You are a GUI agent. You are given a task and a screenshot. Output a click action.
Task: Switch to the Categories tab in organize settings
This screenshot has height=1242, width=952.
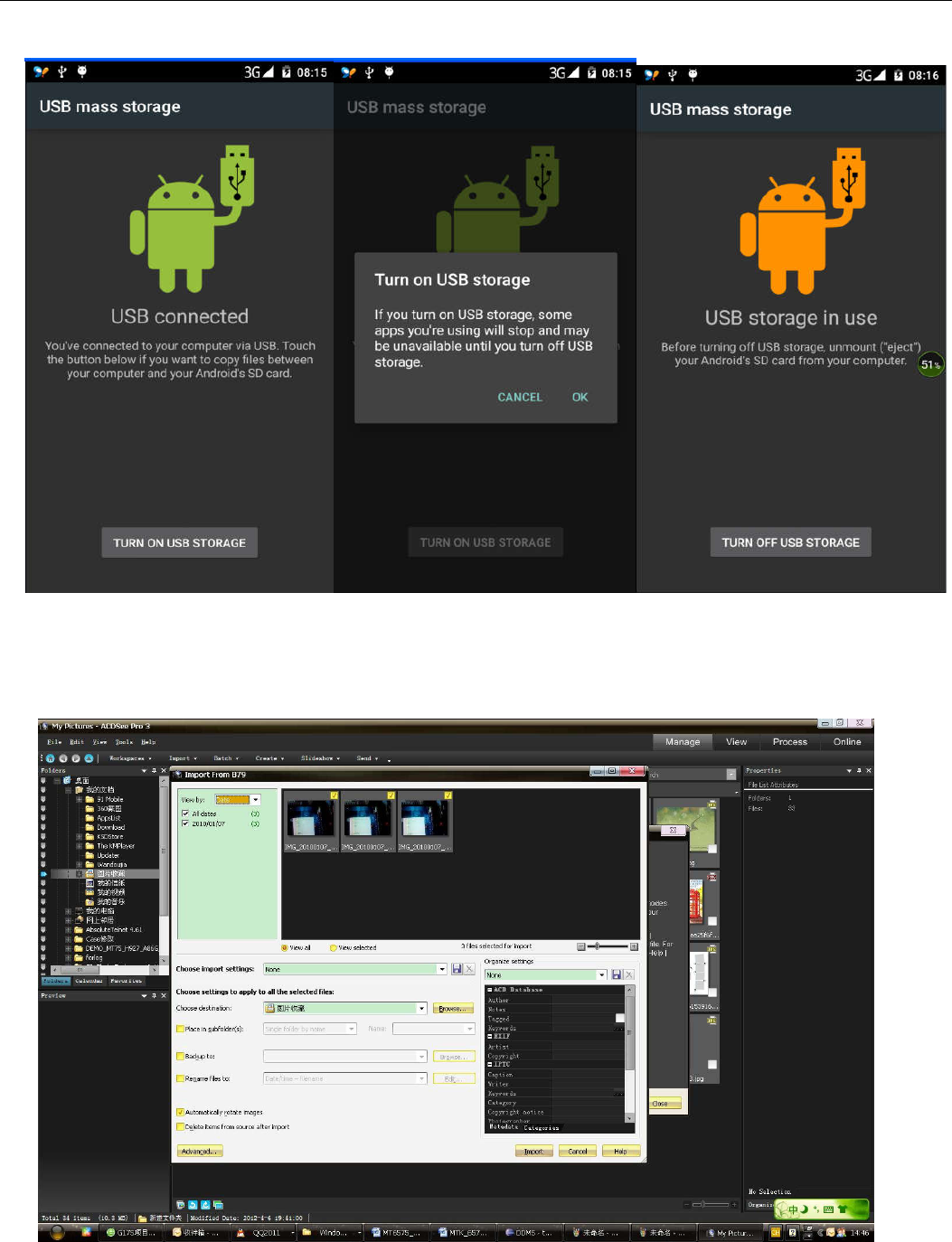click(x=542, y=1127)
